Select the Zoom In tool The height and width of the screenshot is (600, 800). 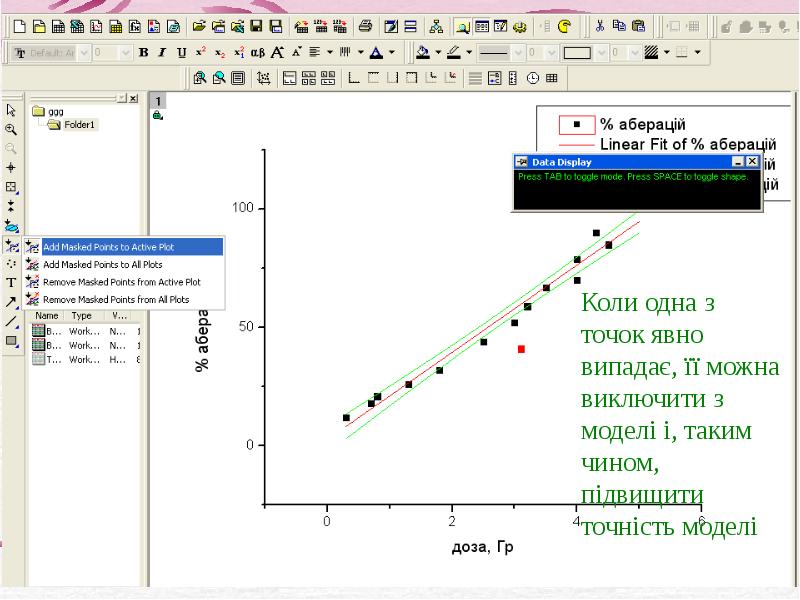click(11, 129)
